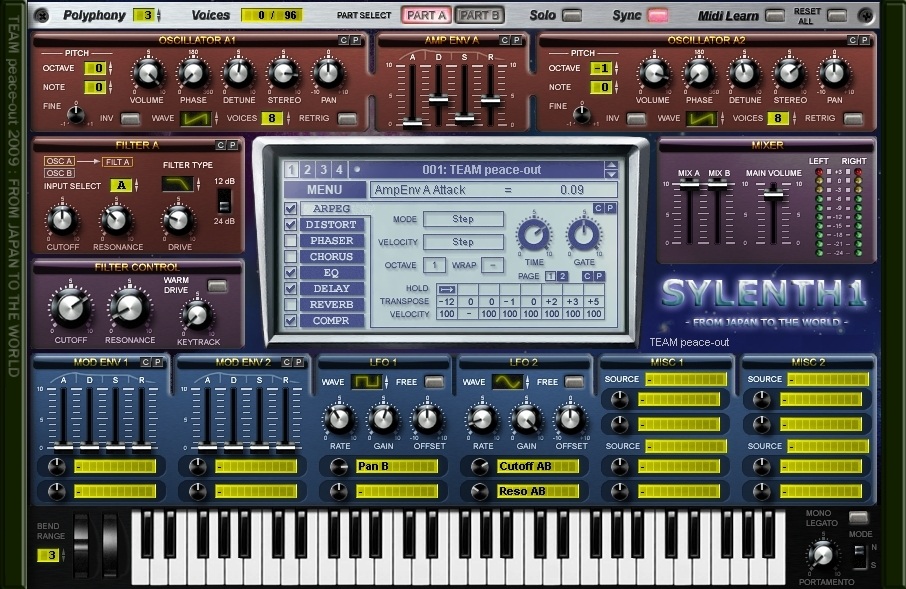Click the LFO 1 Rate knob
The width and height of the screenshot is (906, 589).
[339, 418]
